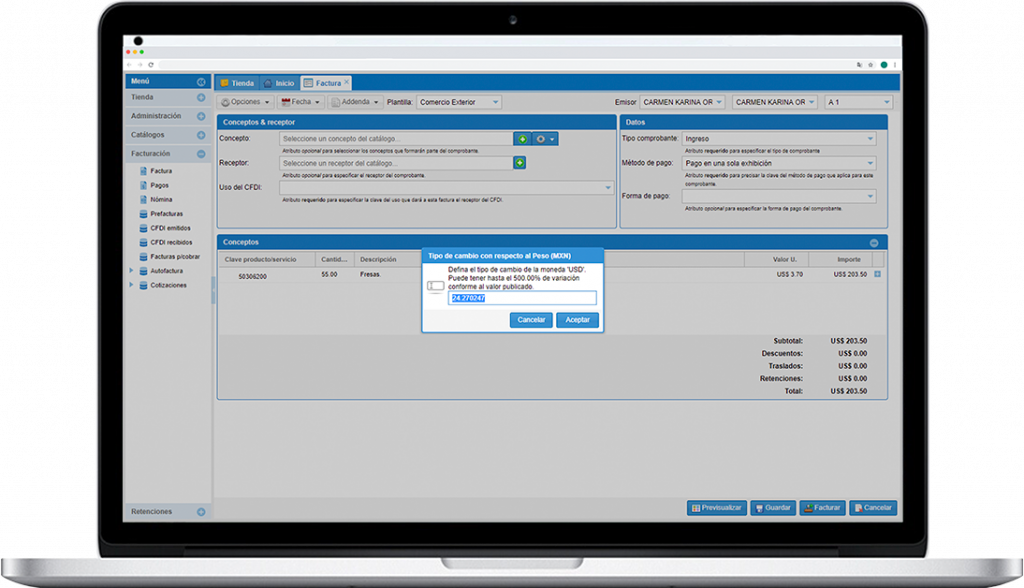Click the green add button beside Concepto field
Screen dimensions: 1024x588
[521, 139]
